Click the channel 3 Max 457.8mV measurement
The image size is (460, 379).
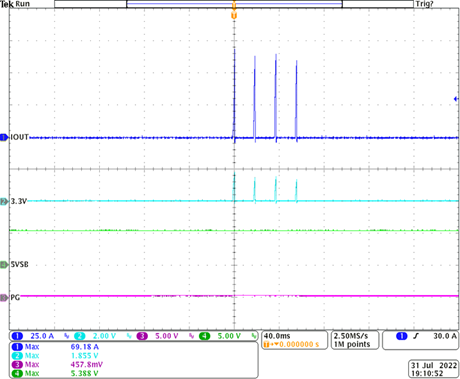[57, 364]
